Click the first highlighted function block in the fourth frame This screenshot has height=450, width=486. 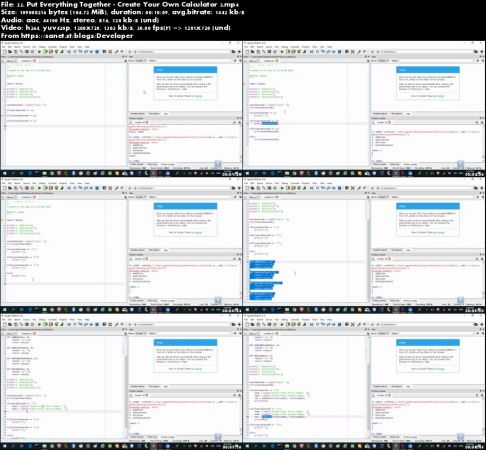[262, 264]
